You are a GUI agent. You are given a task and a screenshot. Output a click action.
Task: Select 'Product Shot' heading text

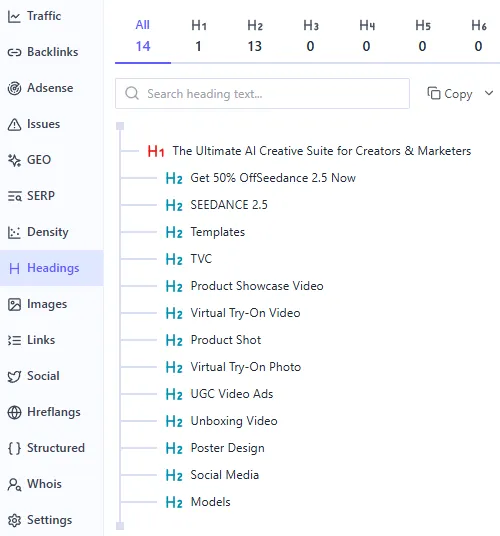pos(226,340)
